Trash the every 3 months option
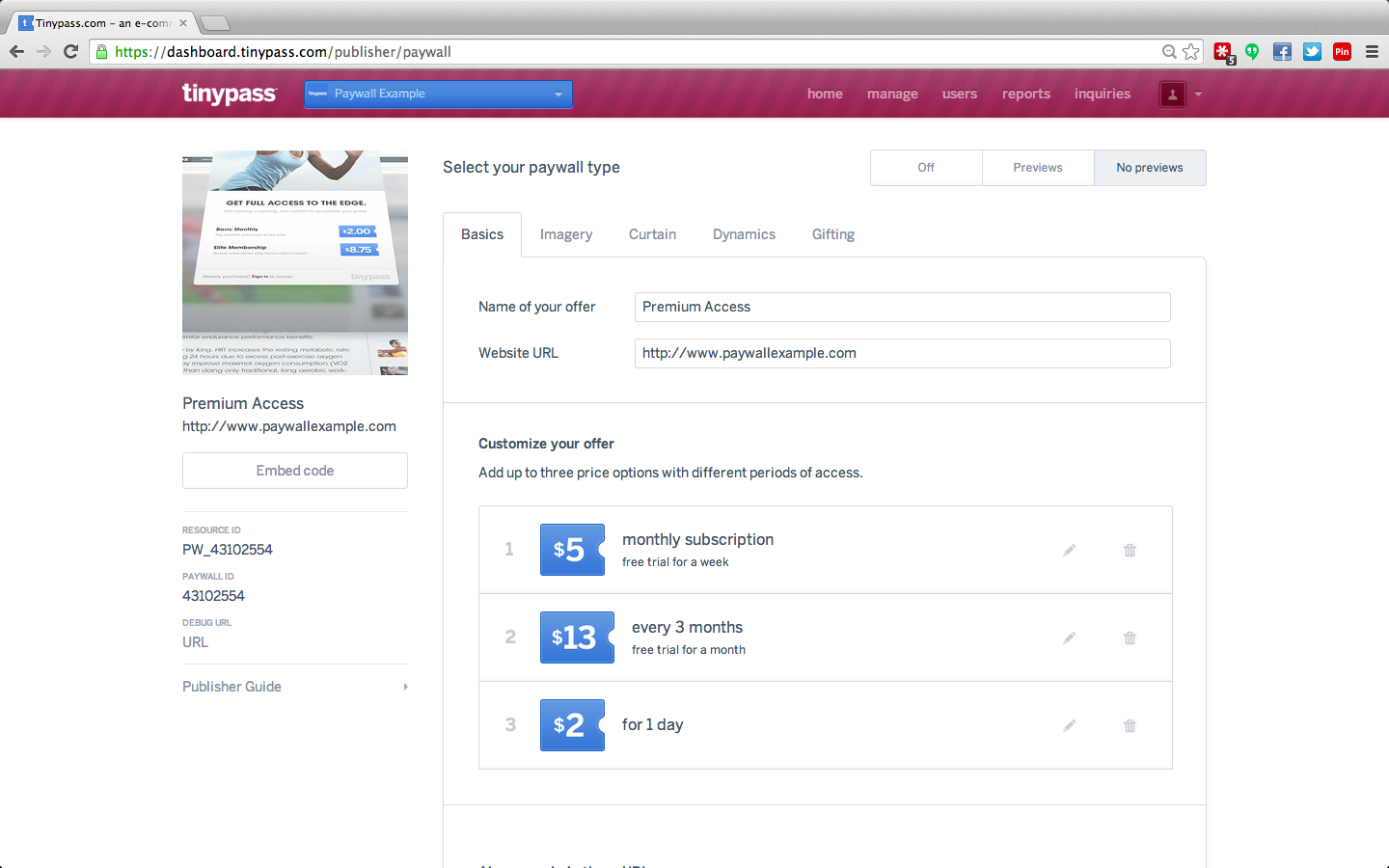The height and width of the screenshot is (868, 1389). 1130,637
